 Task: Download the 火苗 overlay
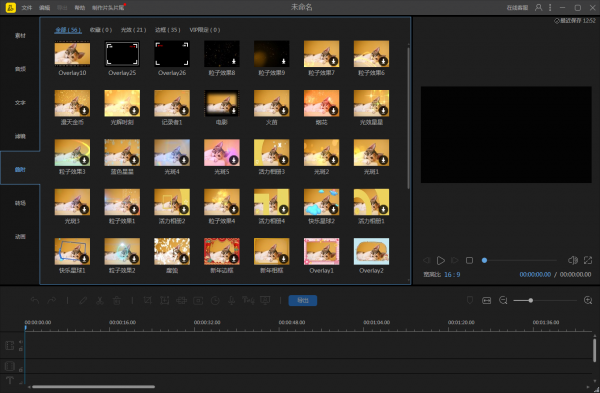284,111
